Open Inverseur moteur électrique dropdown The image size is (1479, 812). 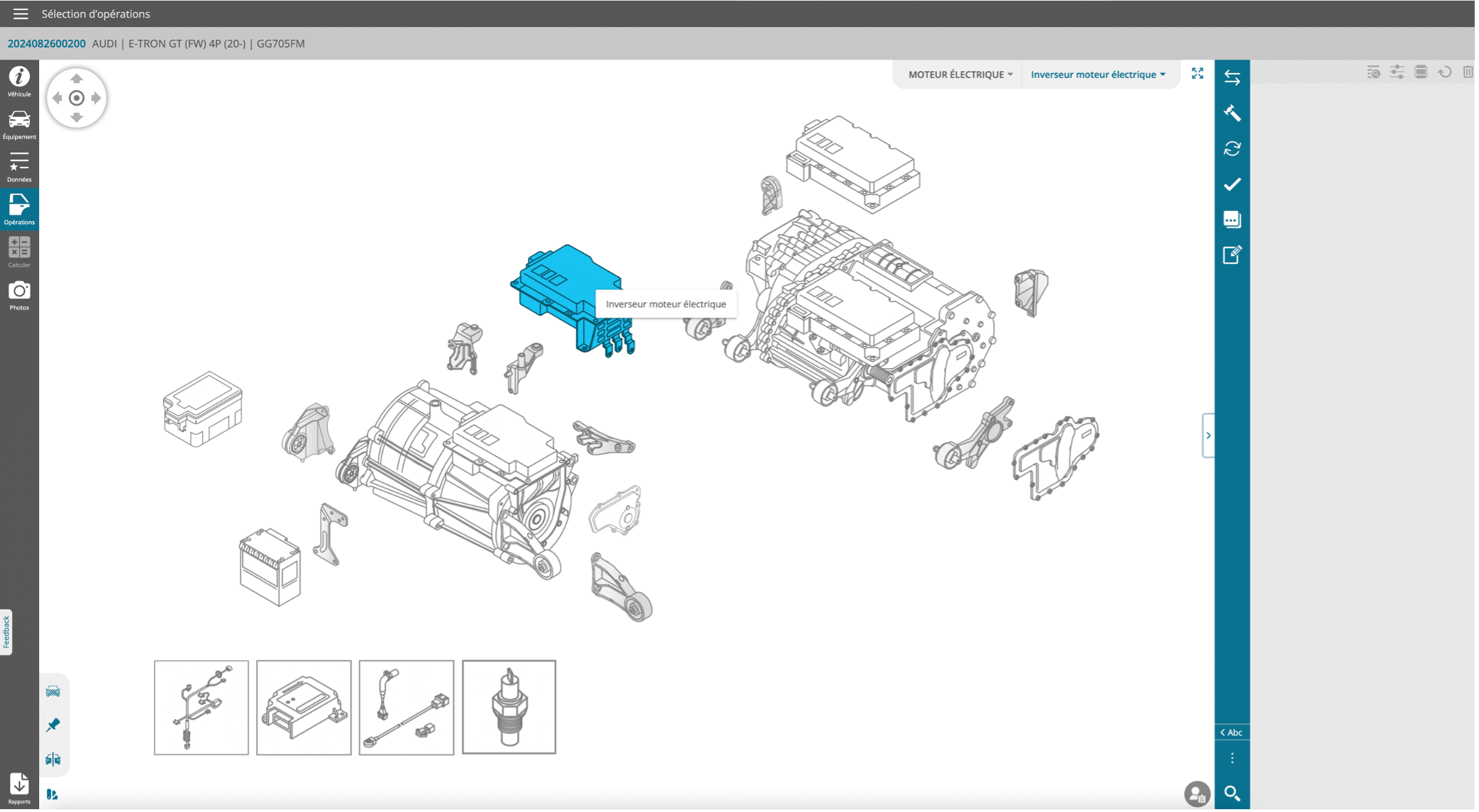tap(1097, 74)
